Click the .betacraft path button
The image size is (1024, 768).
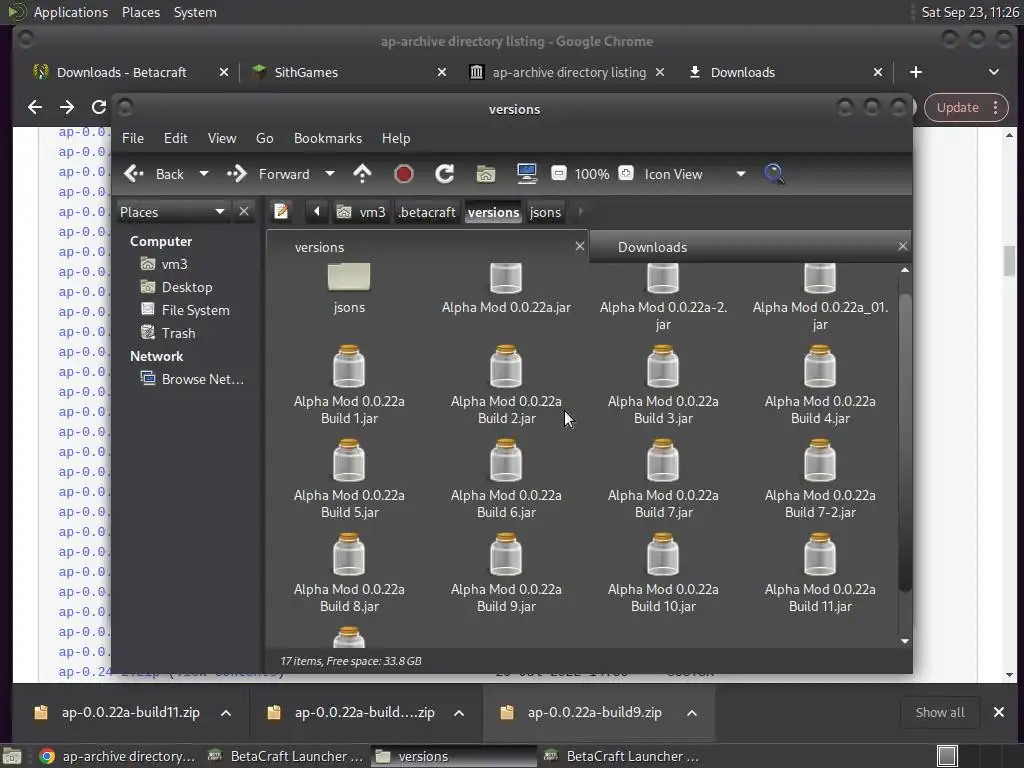(427, 212)
